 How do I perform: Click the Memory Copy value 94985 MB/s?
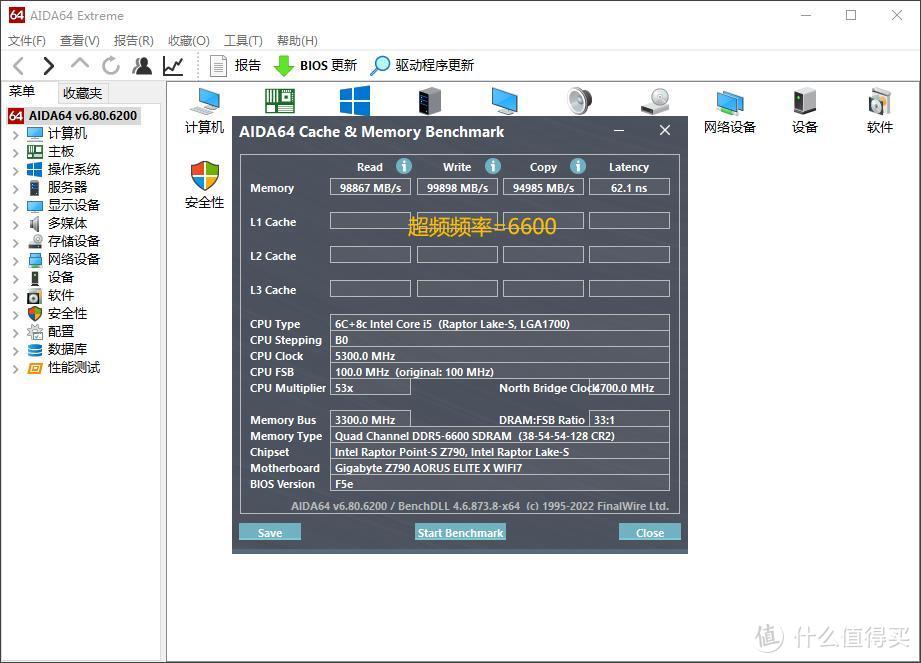coord(543,187)
